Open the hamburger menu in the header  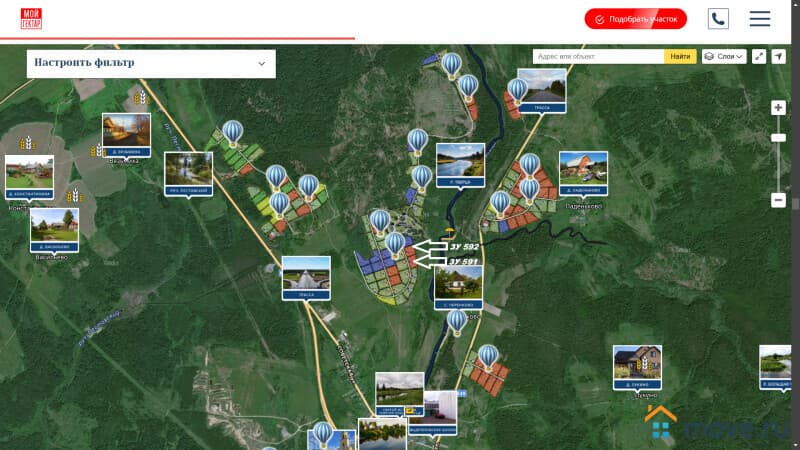pos(760,19)
